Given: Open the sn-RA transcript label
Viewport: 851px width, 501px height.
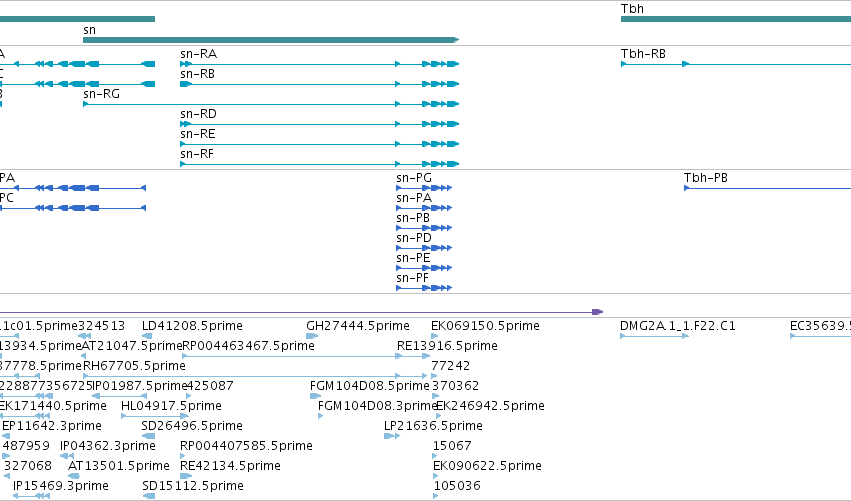Looking at the screenshot, I should 199,54.
